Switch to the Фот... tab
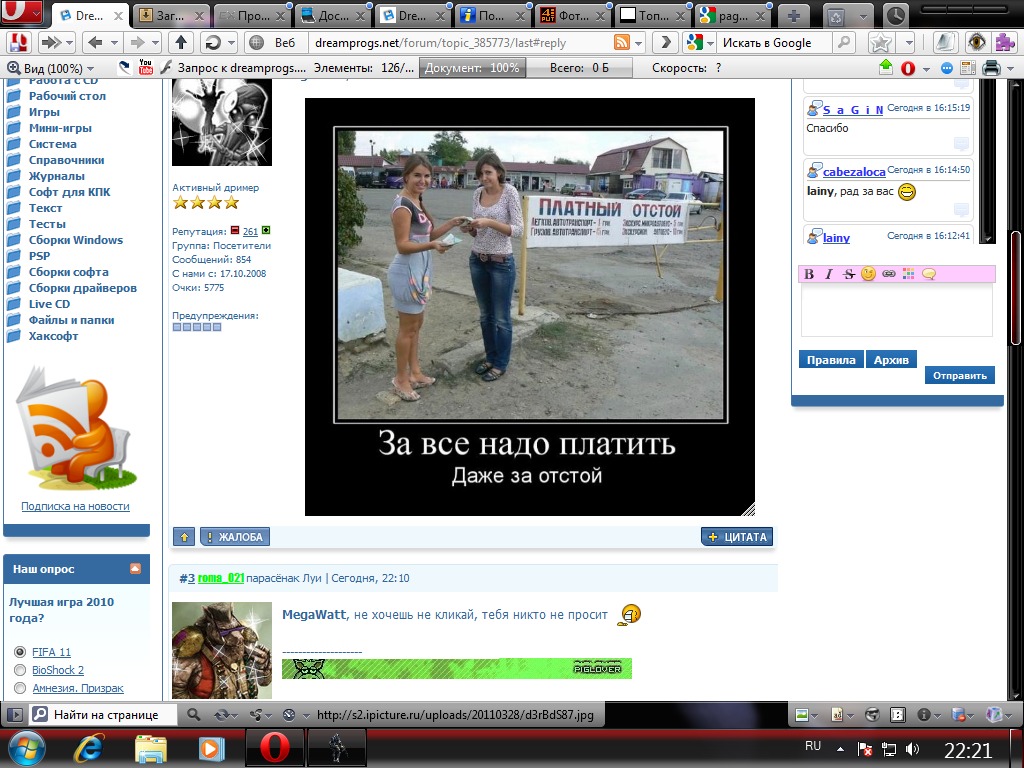Image resolution: width=1024 pixels, height=768 pixels. [573, 16]
